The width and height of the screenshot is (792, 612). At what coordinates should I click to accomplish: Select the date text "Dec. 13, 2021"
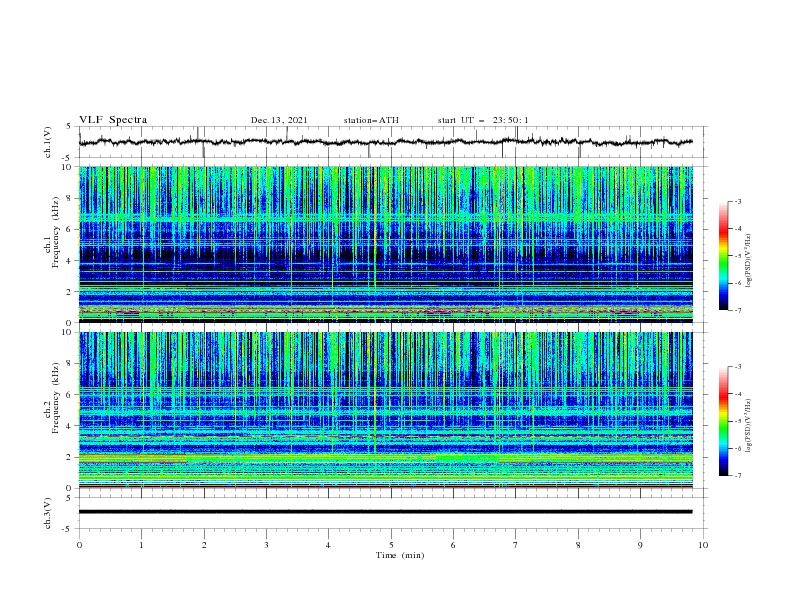pyautogui.click(x=279, y=120)
